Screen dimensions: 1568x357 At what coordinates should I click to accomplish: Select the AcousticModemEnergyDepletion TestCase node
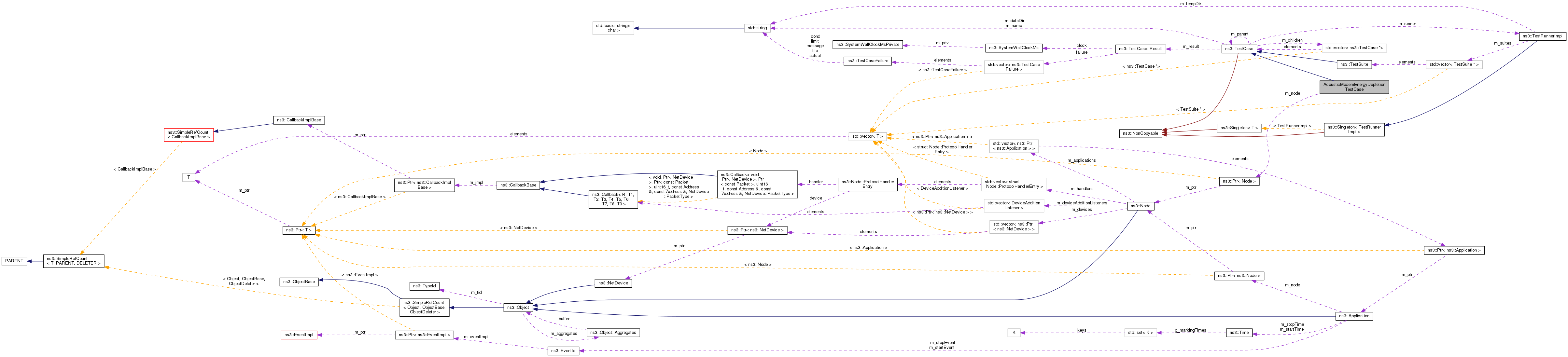1354,87
